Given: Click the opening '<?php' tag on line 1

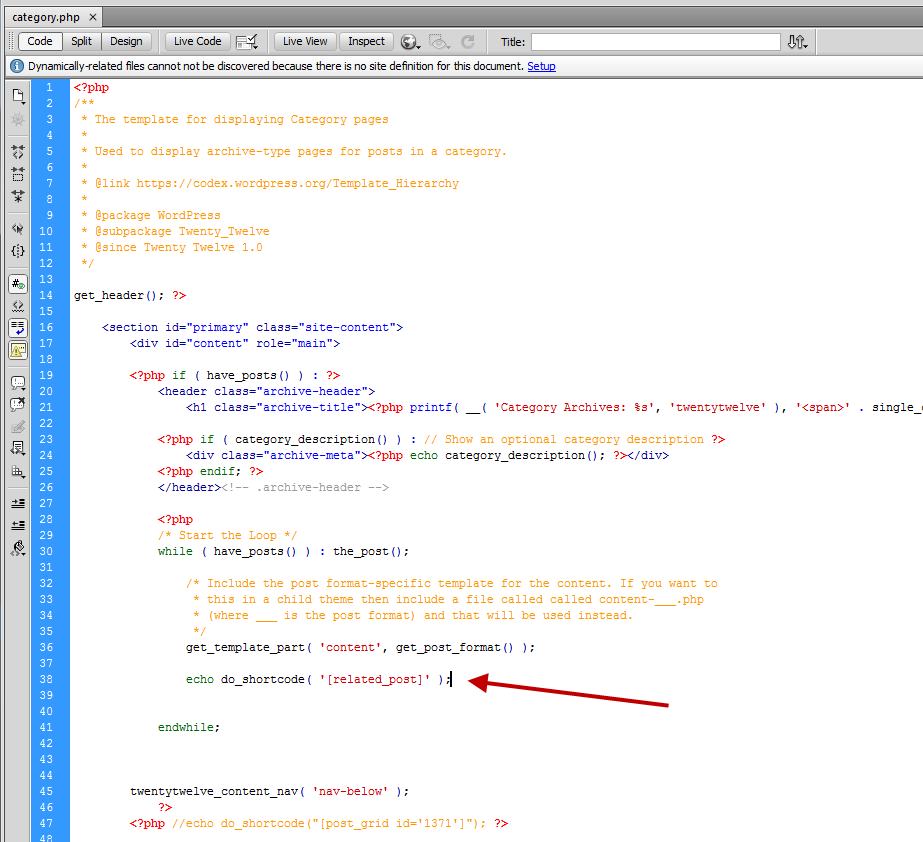Looking at the screenshot, I should pyautogui.click(x=91, y=87).
